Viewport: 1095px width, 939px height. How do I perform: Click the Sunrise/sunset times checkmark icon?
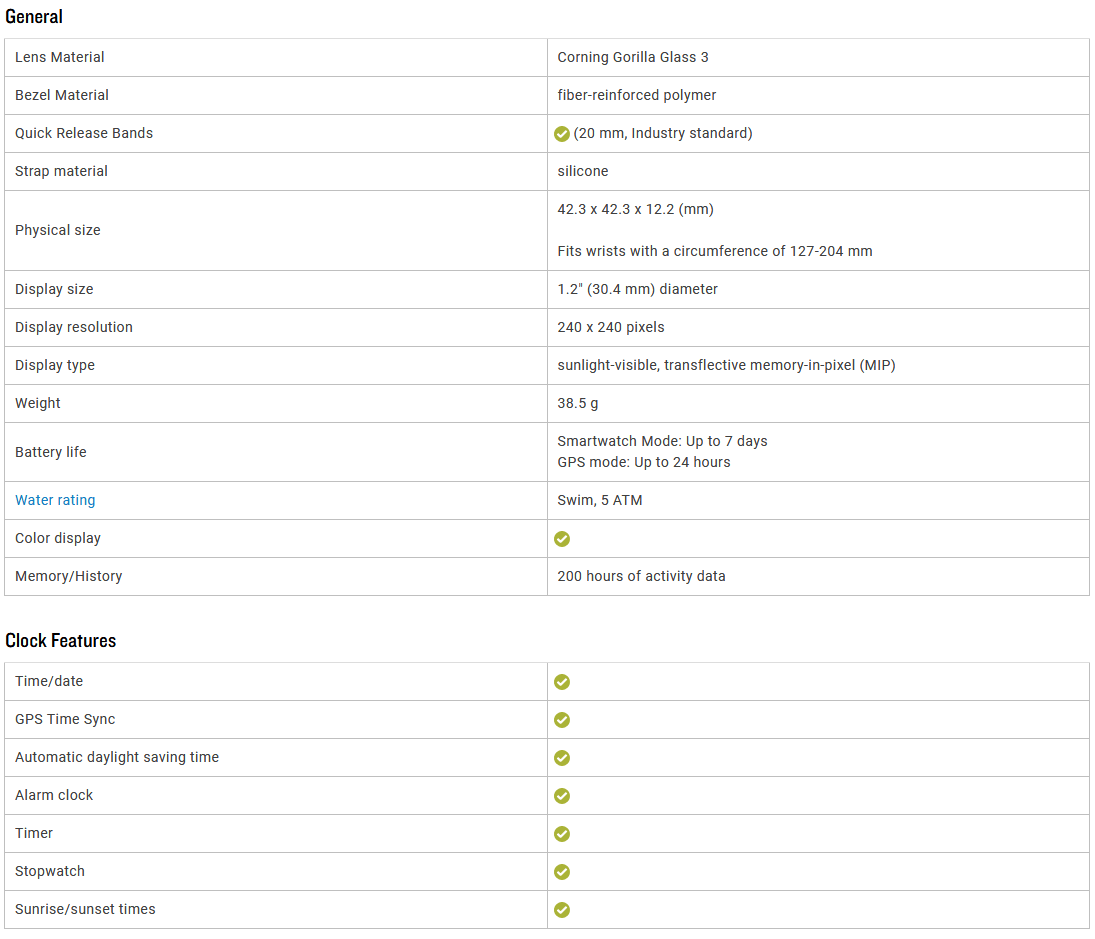[x=562, y=910]
